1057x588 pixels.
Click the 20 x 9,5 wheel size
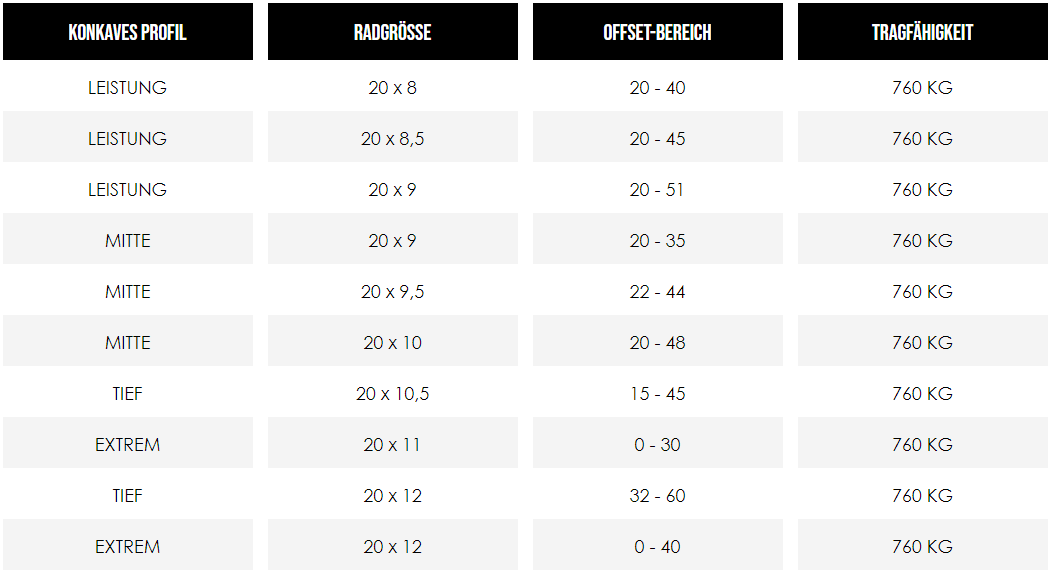coord(392,291)
